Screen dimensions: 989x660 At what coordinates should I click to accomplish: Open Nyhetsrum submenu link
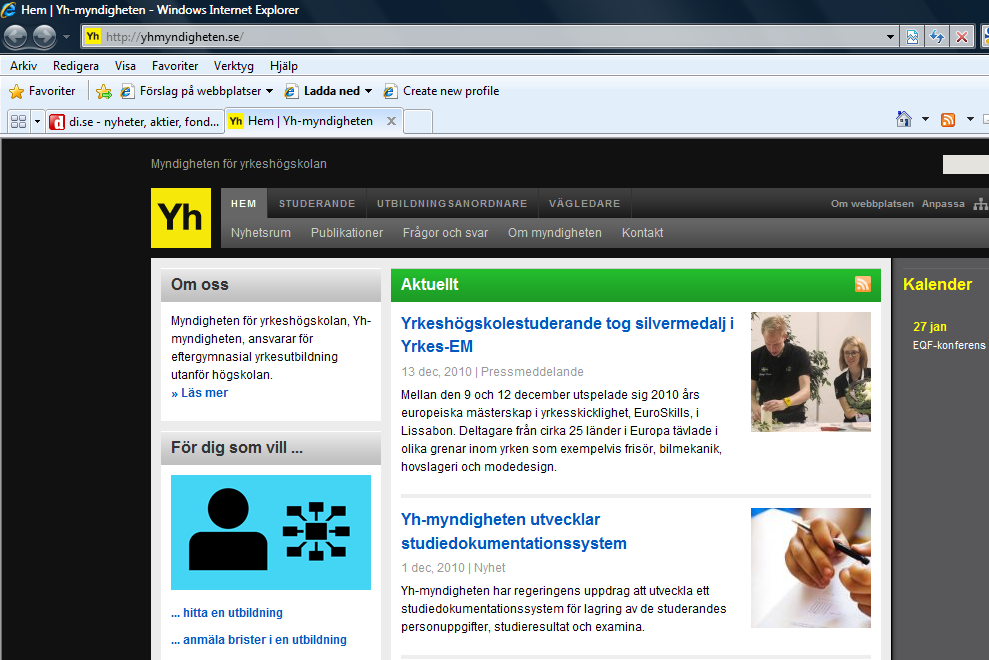pyautogui.click(x=261, y=233)
